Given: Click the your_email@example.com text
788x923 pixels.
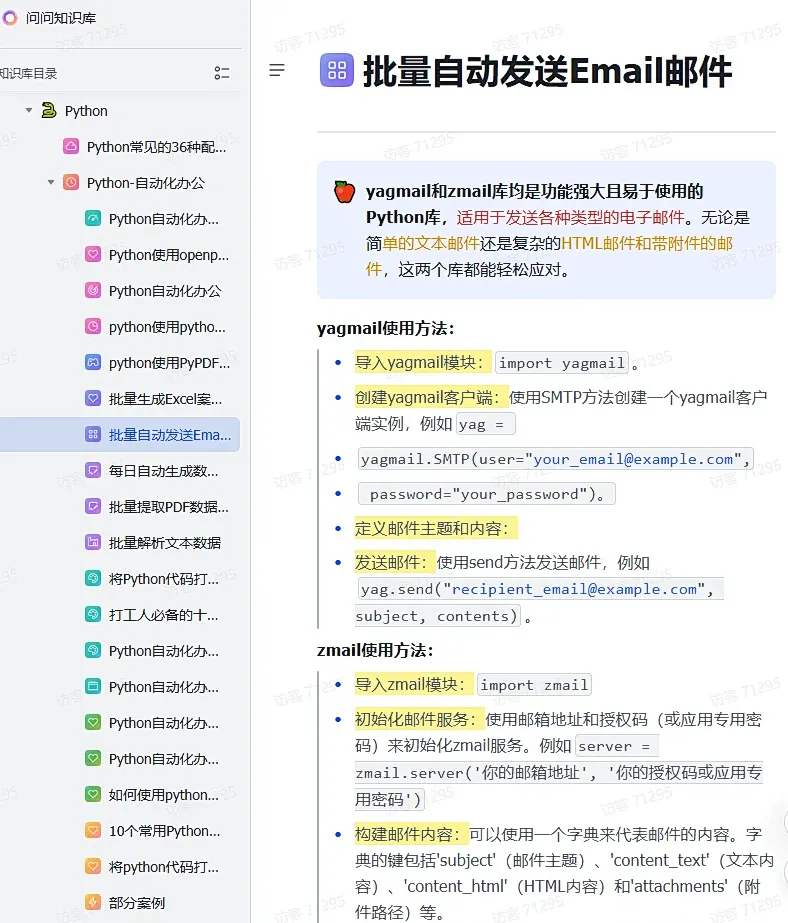Looking at the screenshot, I should pyautogui.click(x=633, y=459).
